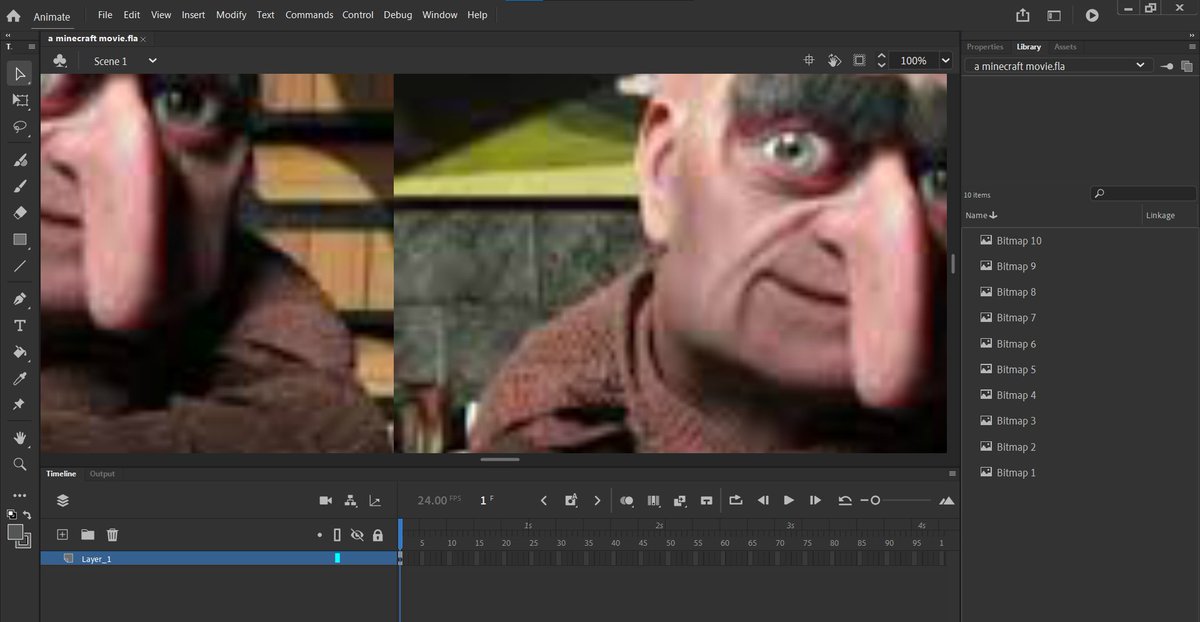Open the a minecraft movie.fla library dropdown

[x=1058, y=65]
